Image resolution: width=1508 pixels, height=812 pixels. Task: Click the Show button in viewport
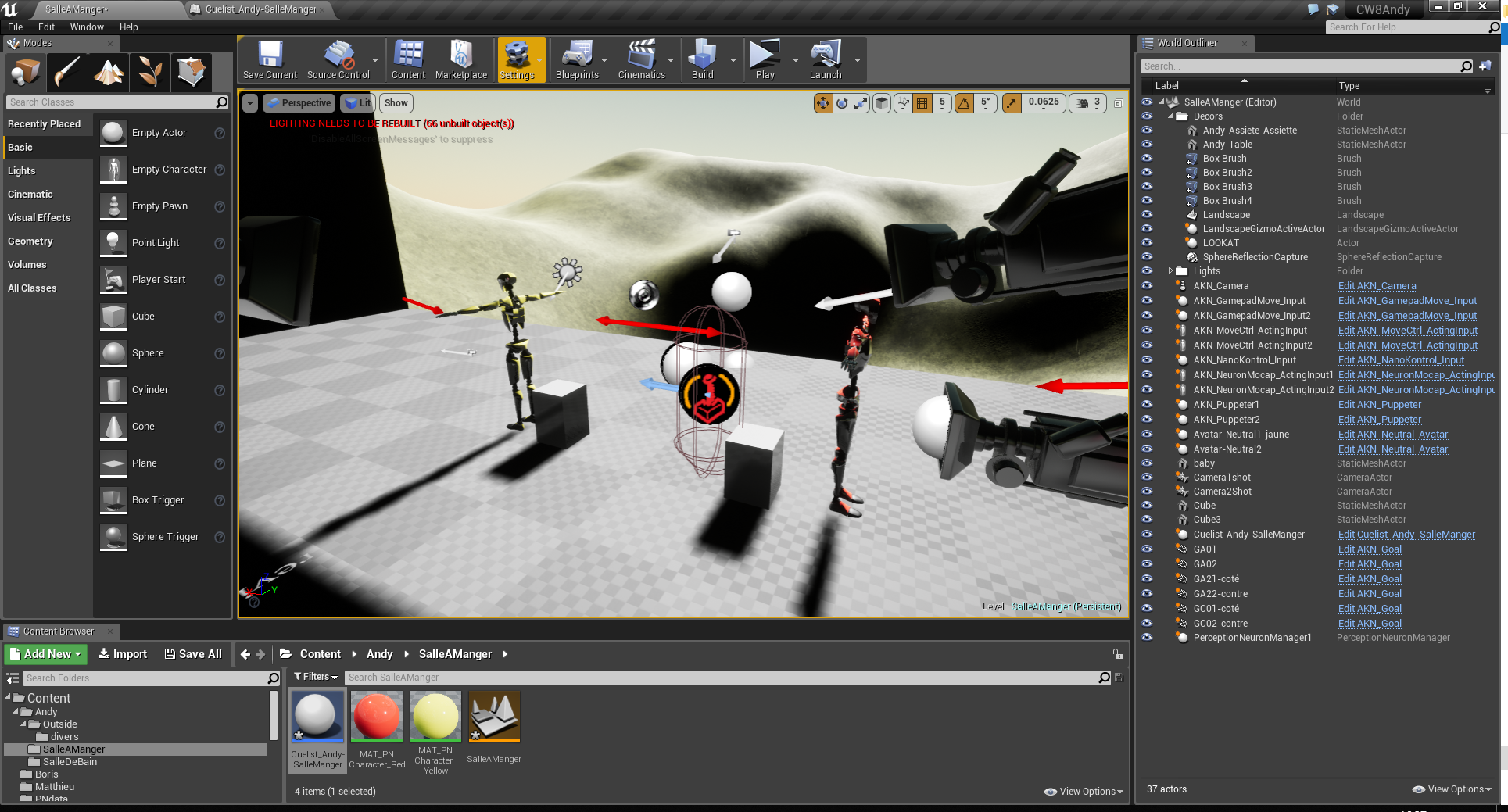pos(396,103)
